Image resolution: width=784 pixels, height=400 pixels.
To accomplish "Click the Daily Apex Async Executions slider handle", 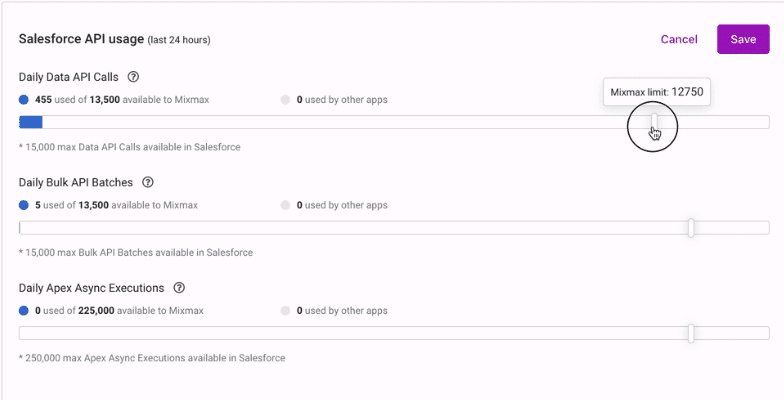I will point(691,333).
